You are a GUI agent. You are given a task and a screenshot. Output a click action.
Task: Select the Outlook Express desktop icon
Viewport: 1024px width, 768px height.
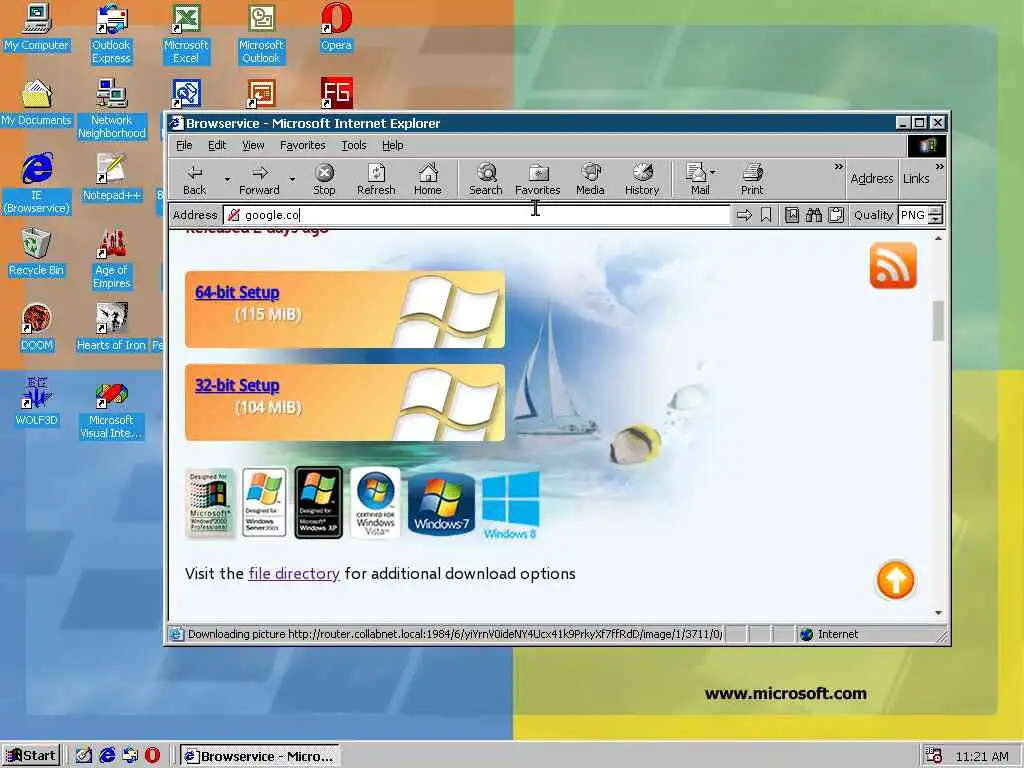pos(112,34)
